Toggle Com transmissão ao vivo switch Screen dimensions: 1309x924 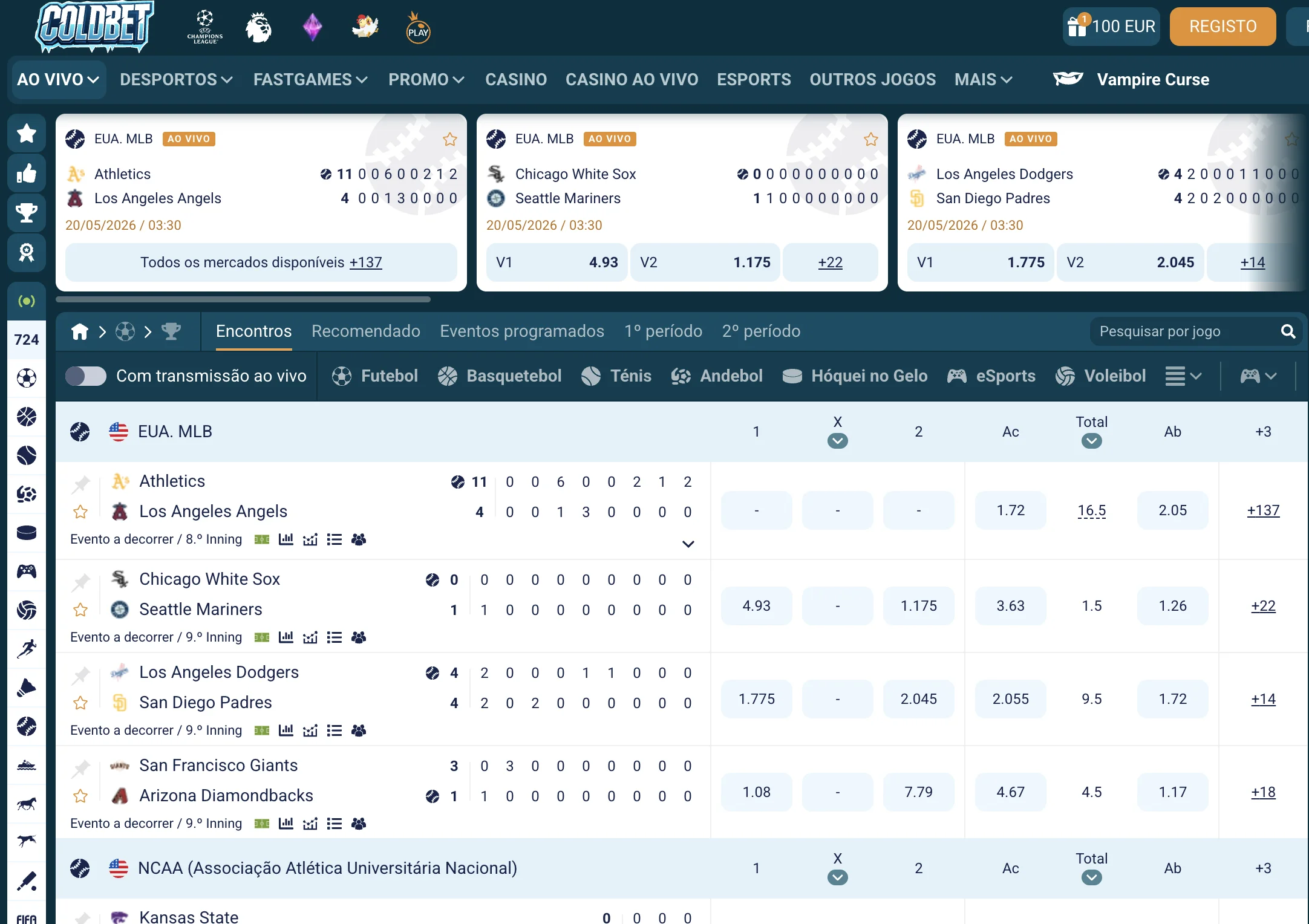85,376
